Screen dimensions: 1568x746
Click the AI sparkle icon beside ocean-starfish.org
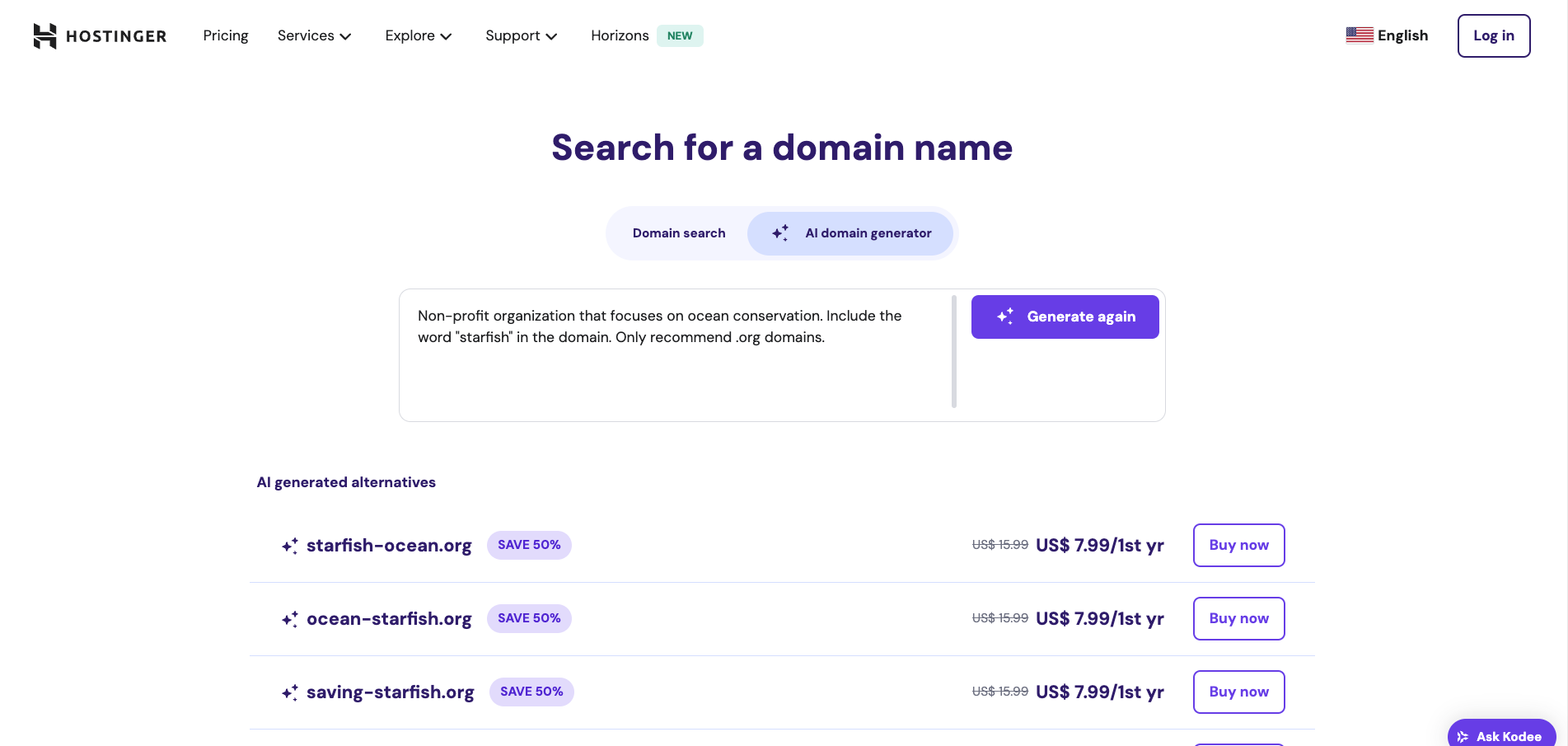tap(289, 618)
